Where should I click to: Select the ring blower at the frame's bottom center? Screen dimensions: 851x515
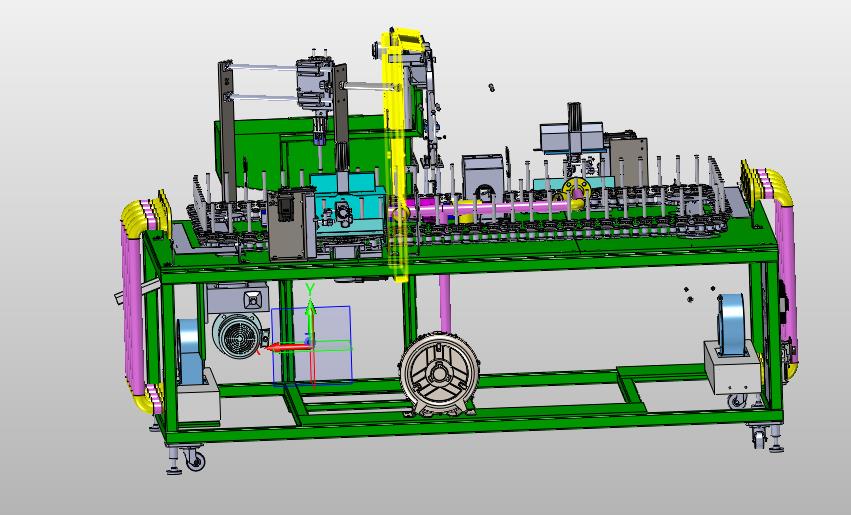coord(440,375)
